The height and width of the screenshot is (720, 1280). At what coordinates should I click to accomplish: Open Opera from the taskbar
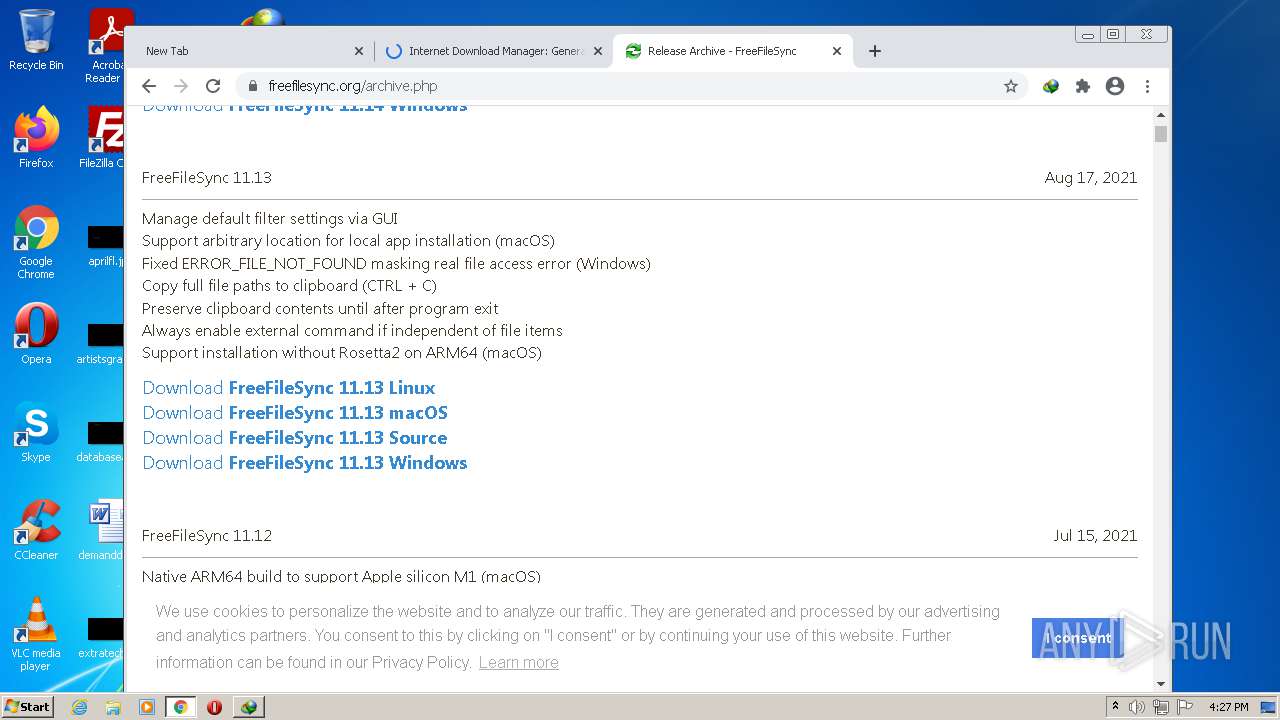point(214,707)
